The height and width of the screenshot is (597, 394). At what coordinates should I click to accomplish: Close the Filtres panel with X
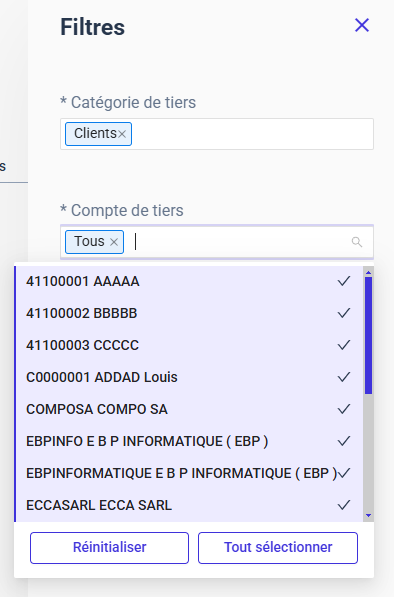[362, 26]
